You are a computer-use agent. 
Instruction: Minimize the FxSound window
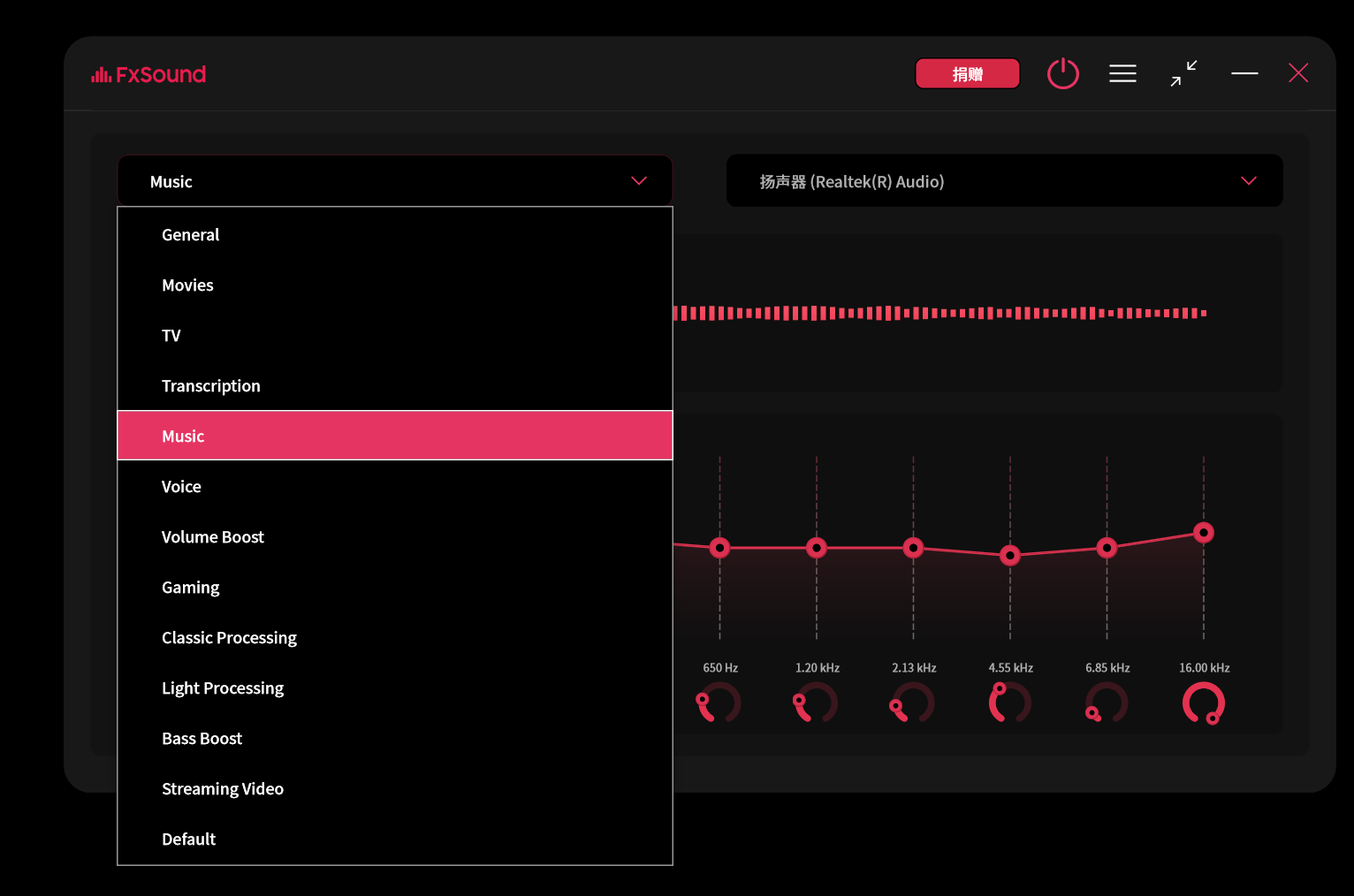[1244, 73]
